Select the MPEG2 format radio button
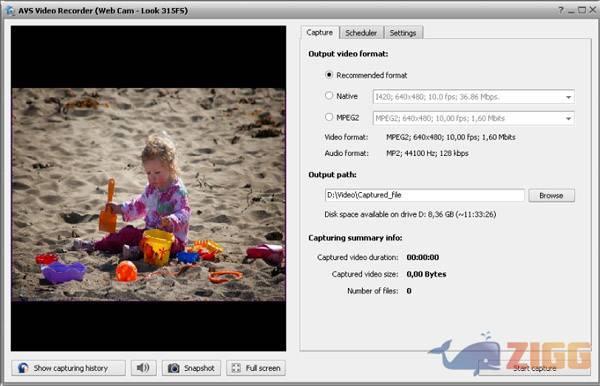The image size is (600, 386). 329,117
